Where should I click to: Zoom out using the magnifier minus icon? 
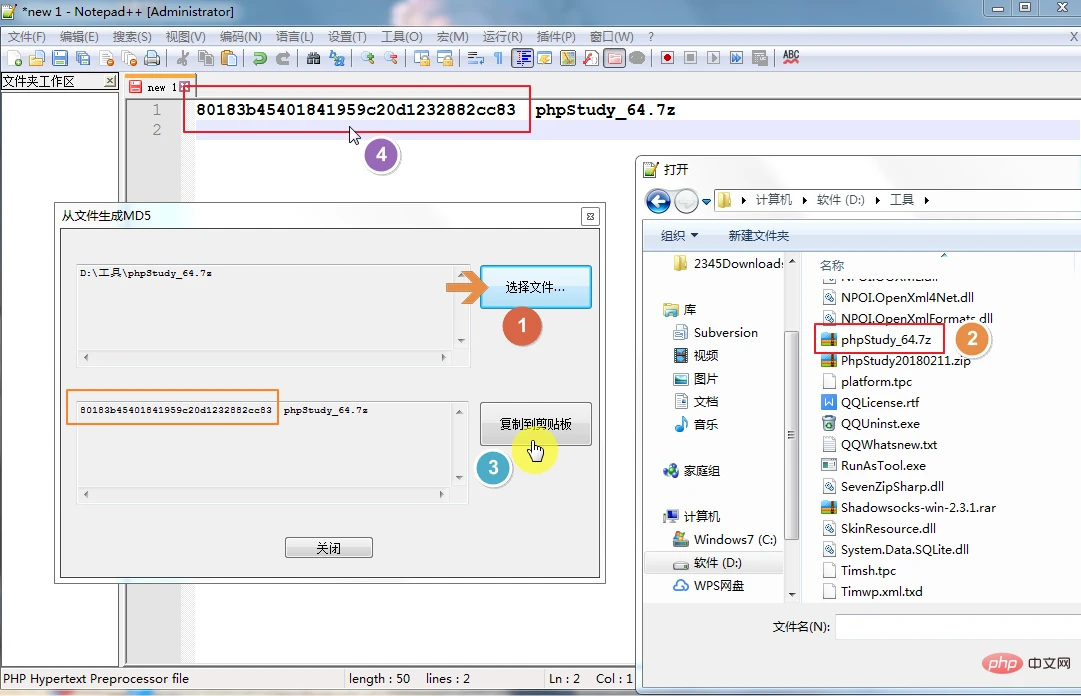tap(391, 58)
